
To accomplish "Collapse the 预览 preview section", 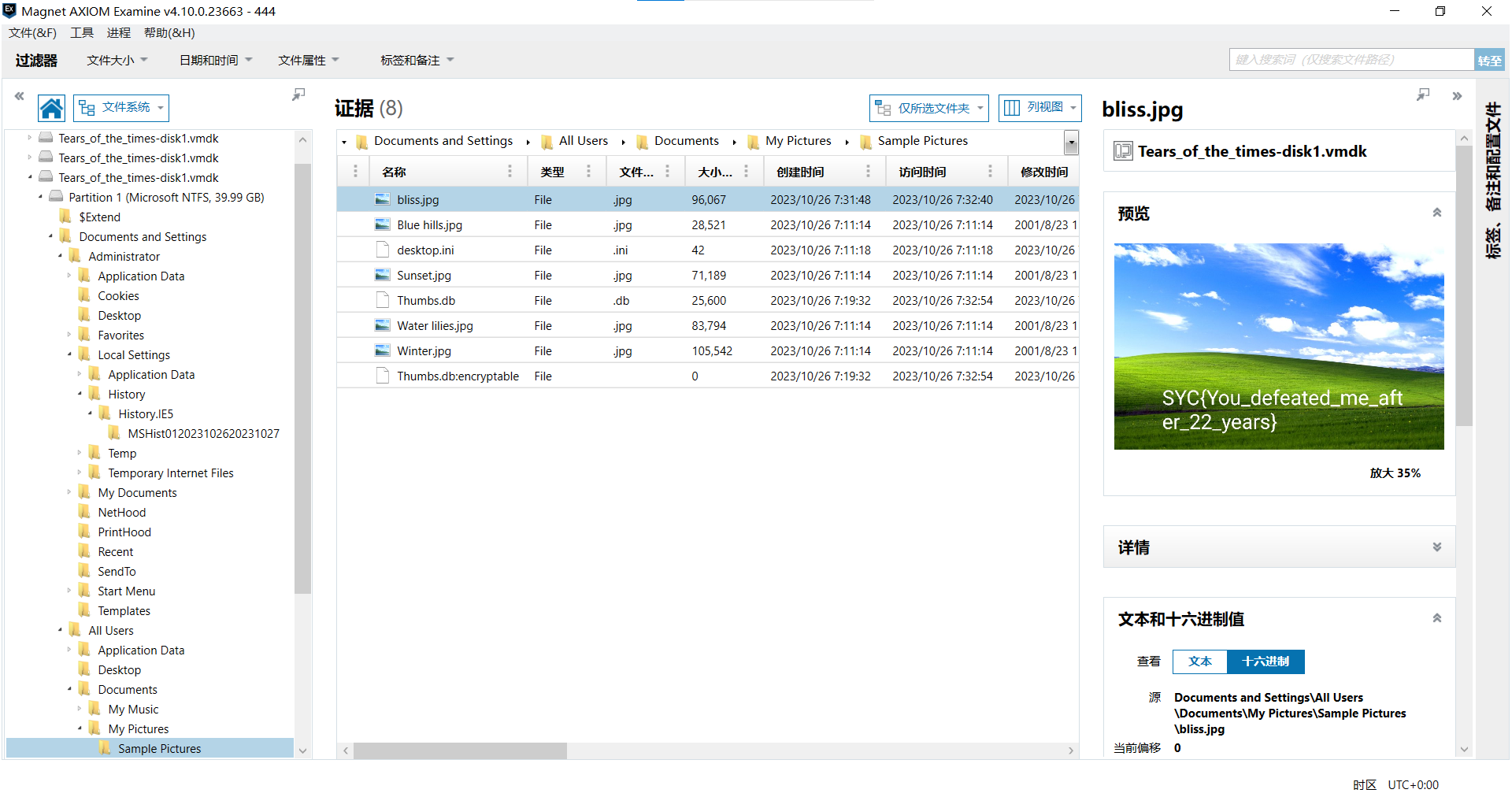I will tap(1437, 213).
